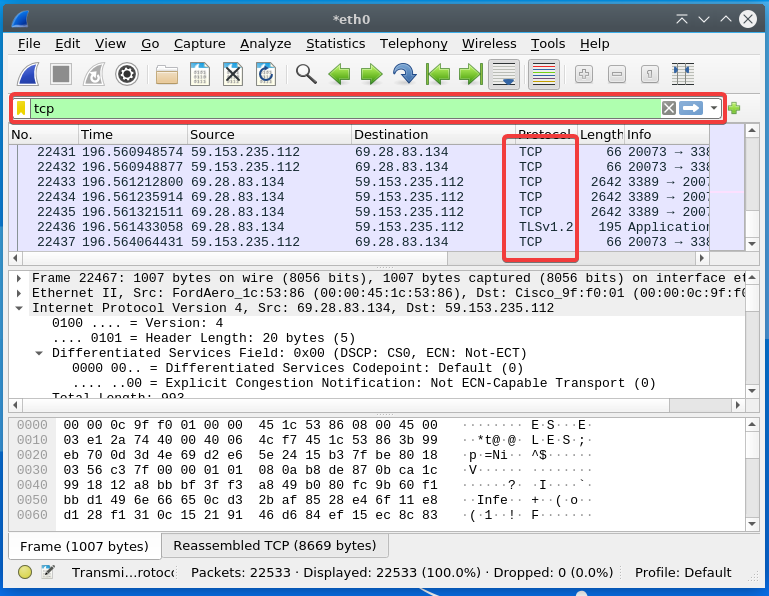Switch to the Frame (1007 bytes) tab
Screen dimensions: 769x596
click(84, 546)
